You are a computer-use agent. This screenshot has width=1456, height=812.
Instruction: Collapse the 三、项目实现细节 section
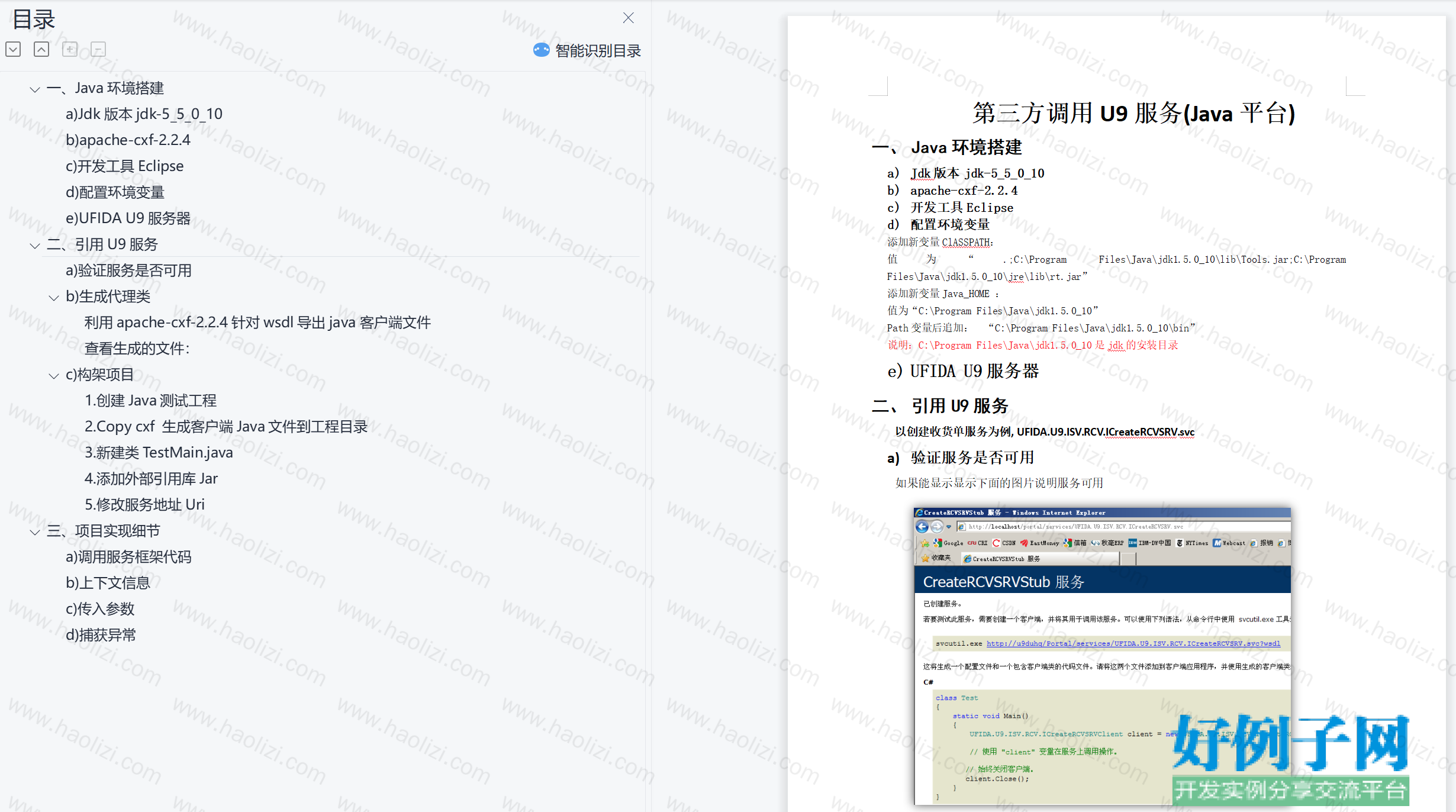(x=35, y=532)
